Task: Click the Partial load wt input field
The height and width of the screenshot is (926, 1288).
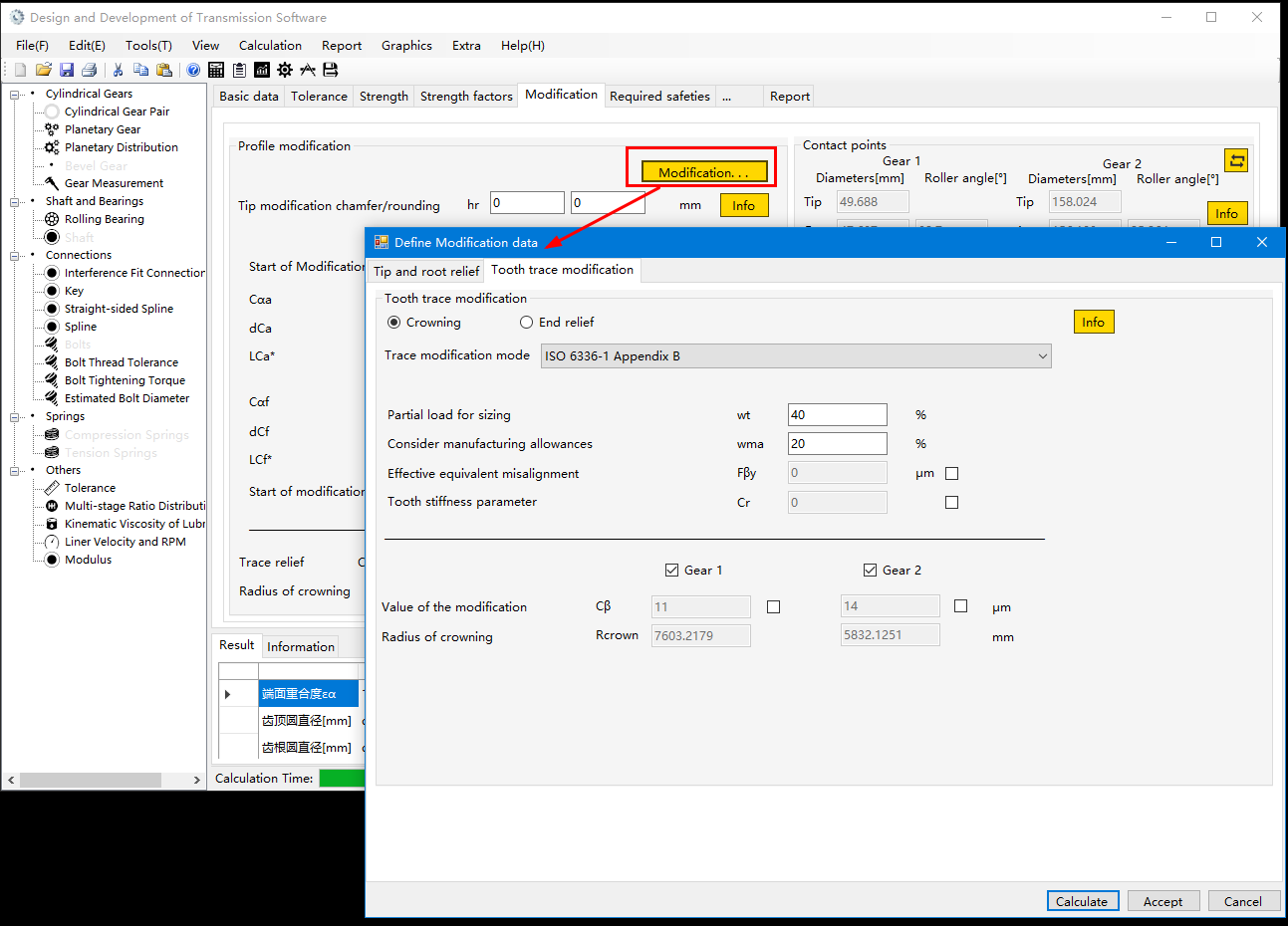Action: 838,415
